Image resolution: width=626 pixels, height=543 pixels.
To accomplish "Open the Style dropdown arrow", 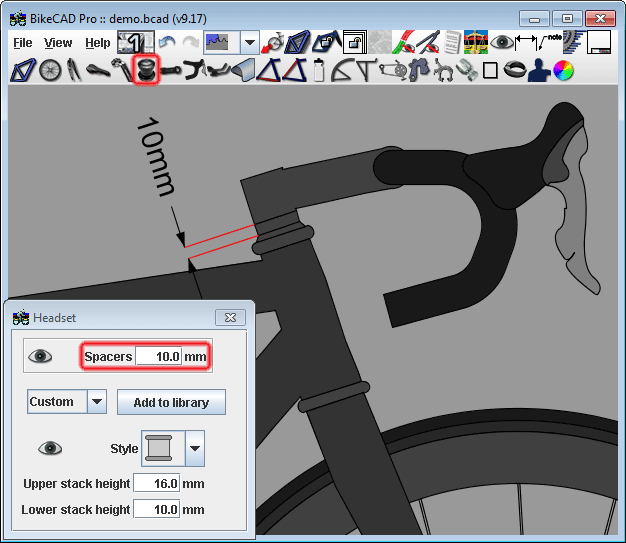I will tap(195, 448).
